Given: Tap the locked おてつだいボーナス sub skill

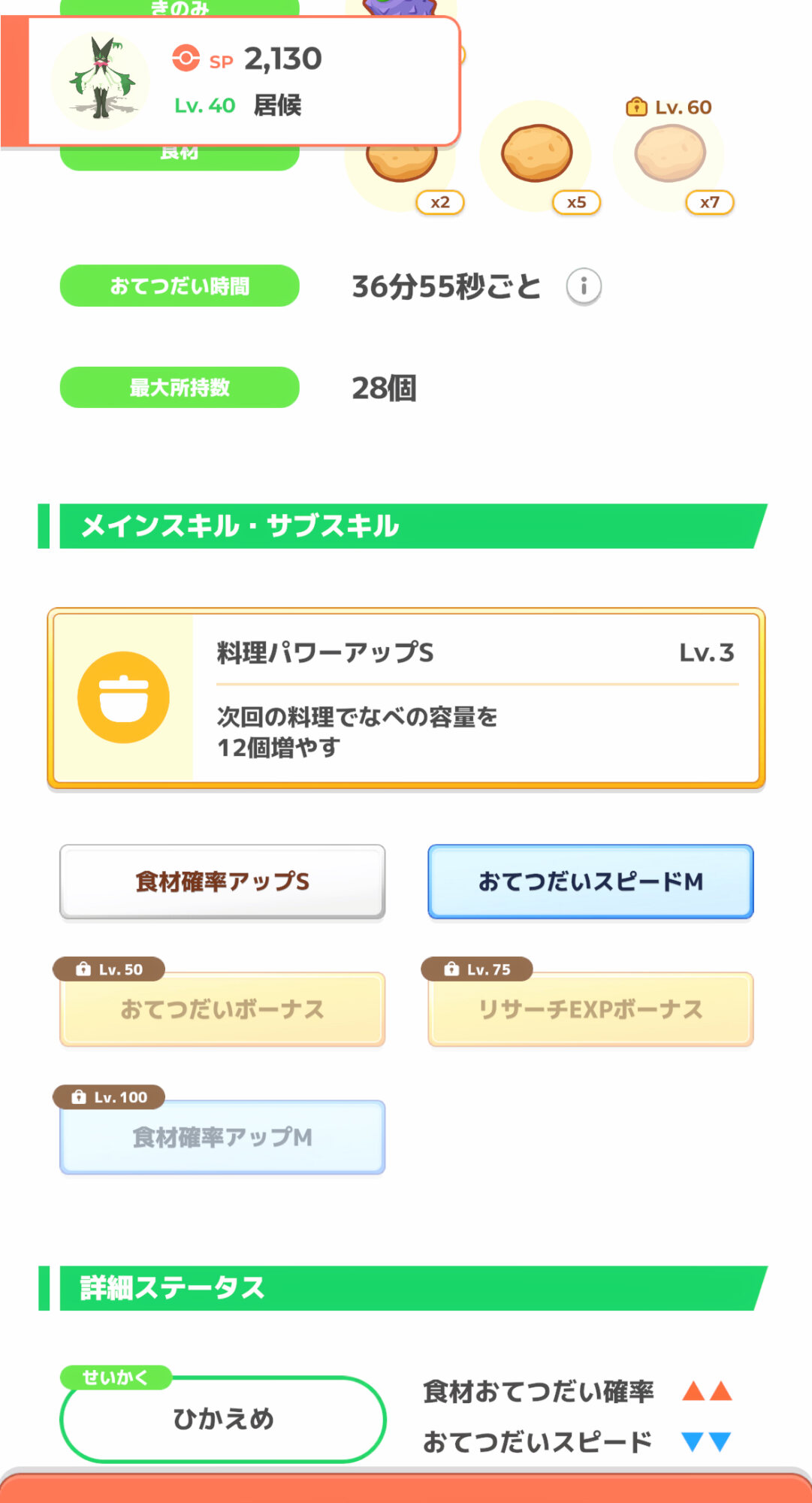Looking at the screenshot, I should (x=222, y=1009).
